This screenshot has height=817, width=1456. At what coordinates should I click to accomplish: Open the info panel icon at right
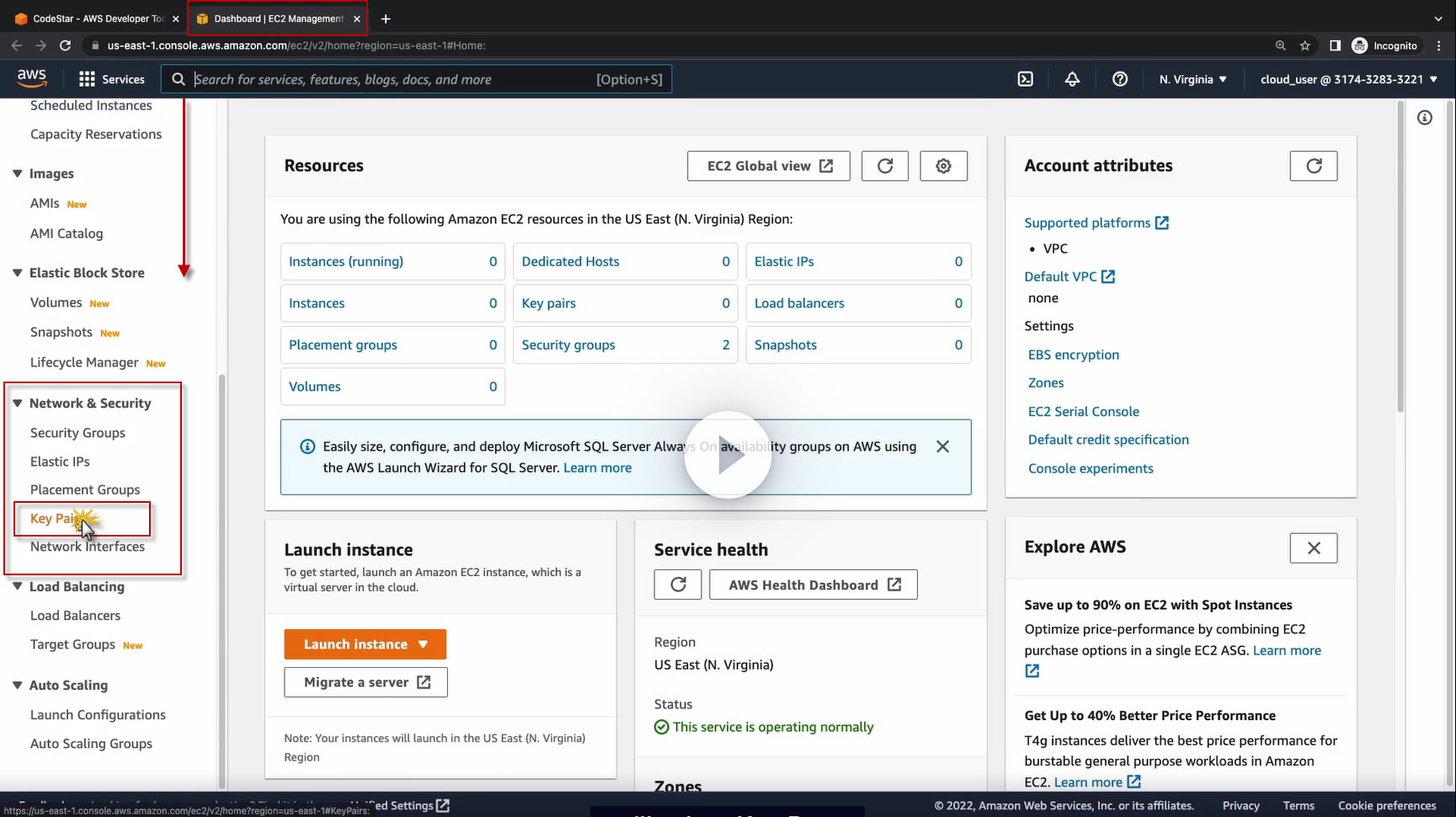1424,118
